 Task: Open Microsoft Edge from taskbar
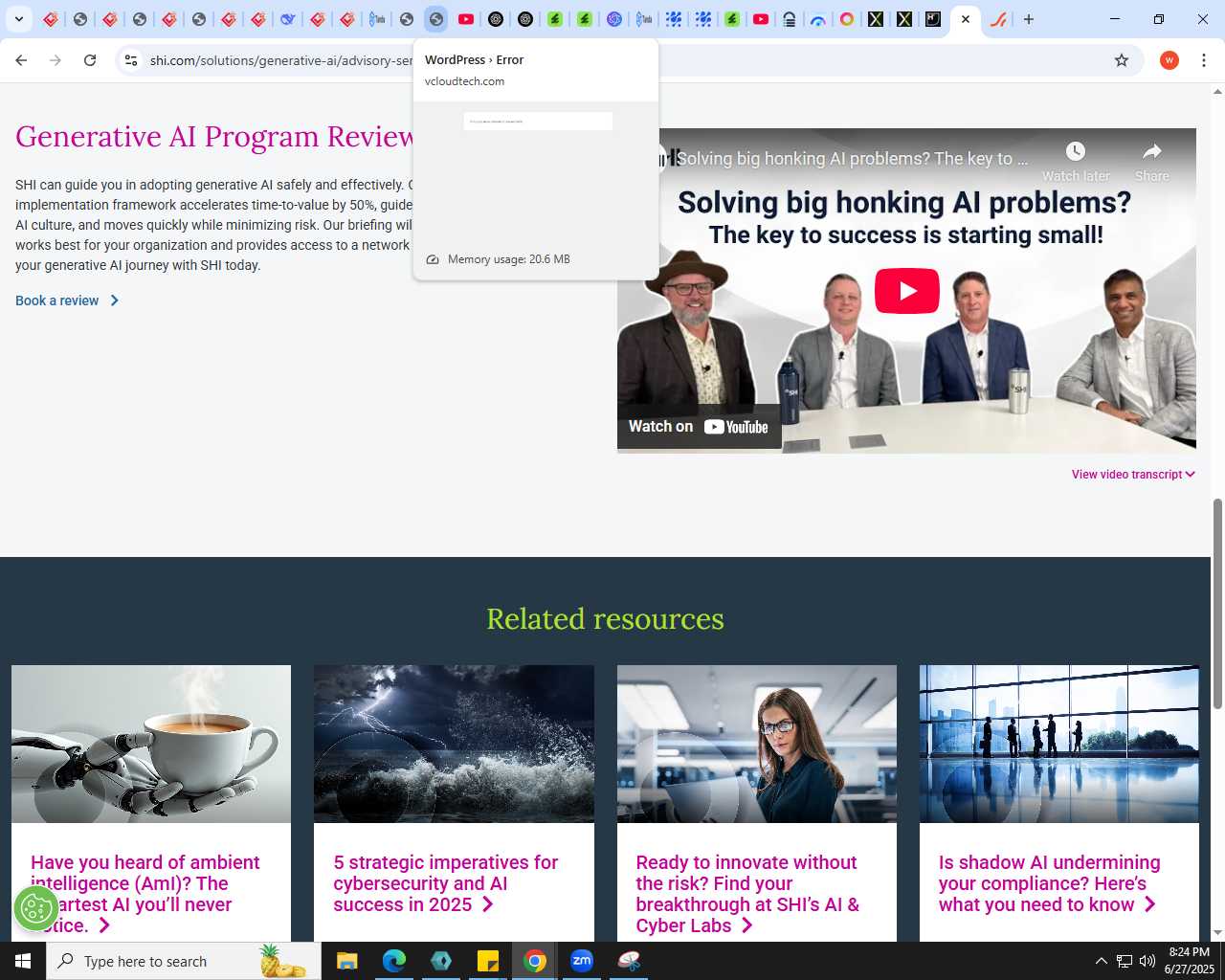point(394,961)
